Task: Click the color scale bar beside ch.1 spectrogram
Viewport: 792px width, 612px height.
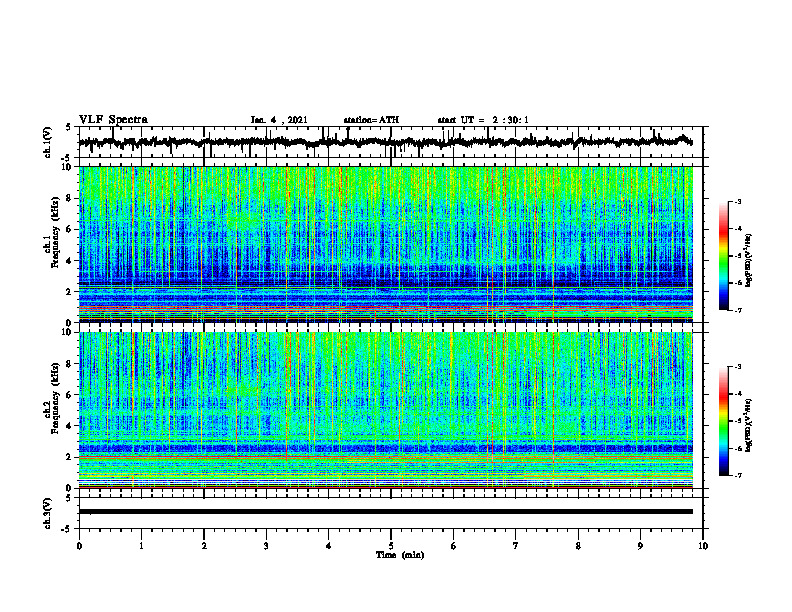Action: (724, 256)
